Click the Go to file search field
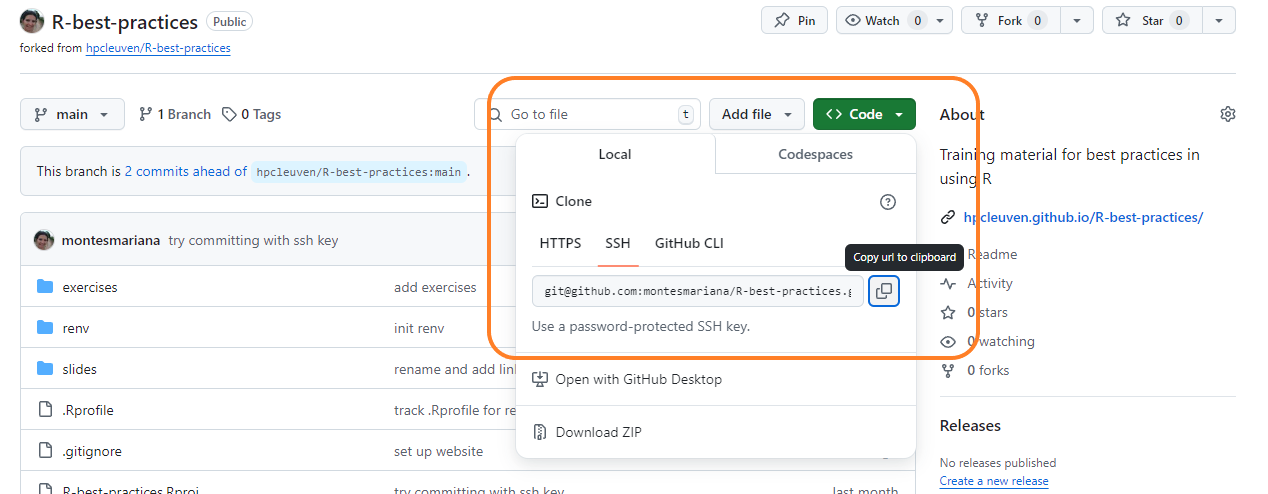 [588, 114]
